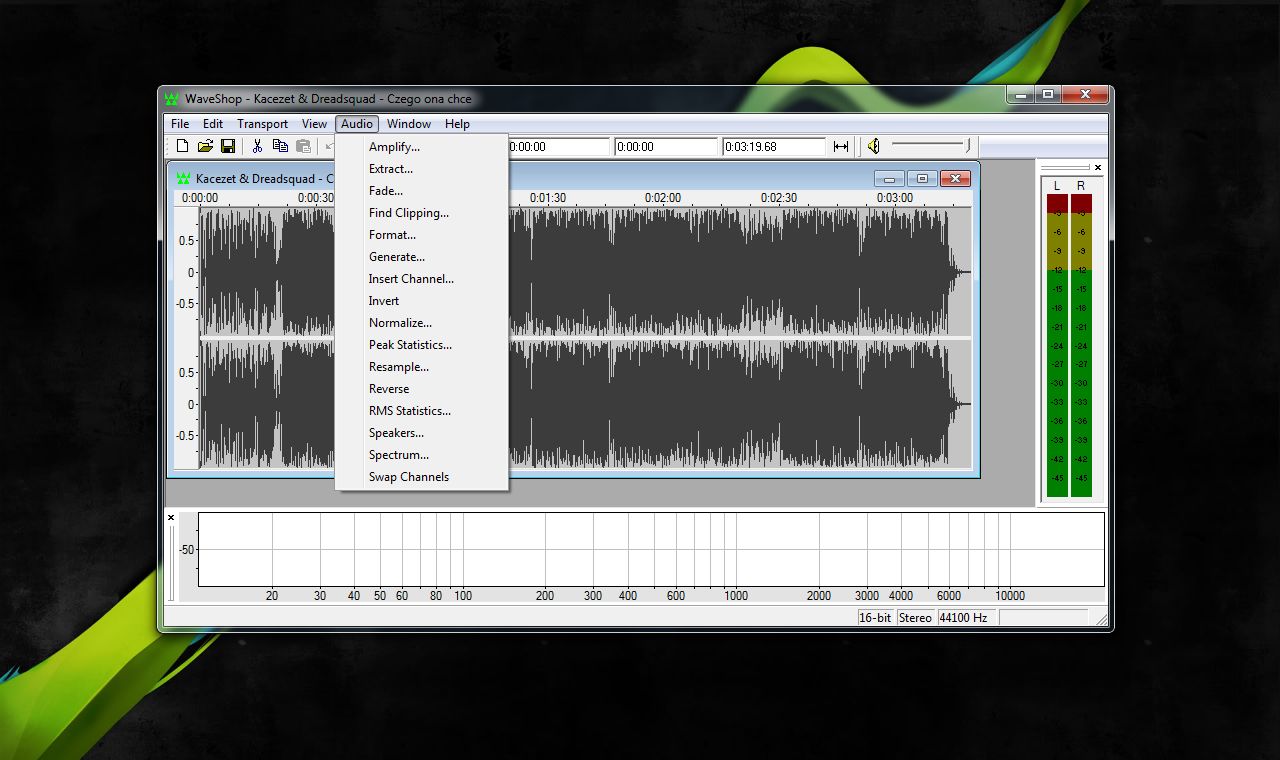Open the Transport menu
Viewport: 1280px width, 760px height.
263,124
